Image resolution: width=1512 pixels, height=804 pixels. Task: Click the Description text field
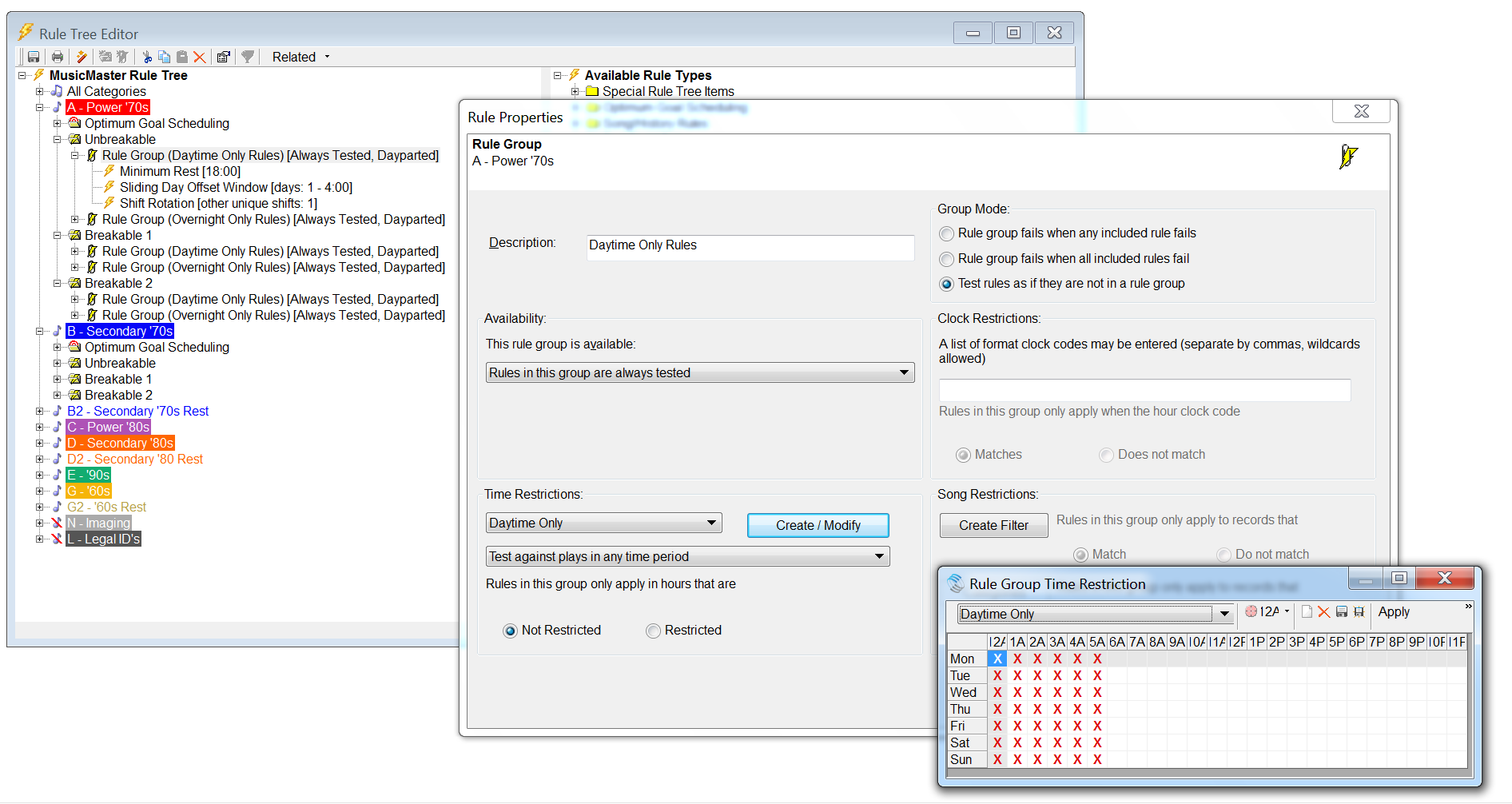pyautogui.click(x=750, y=245)
